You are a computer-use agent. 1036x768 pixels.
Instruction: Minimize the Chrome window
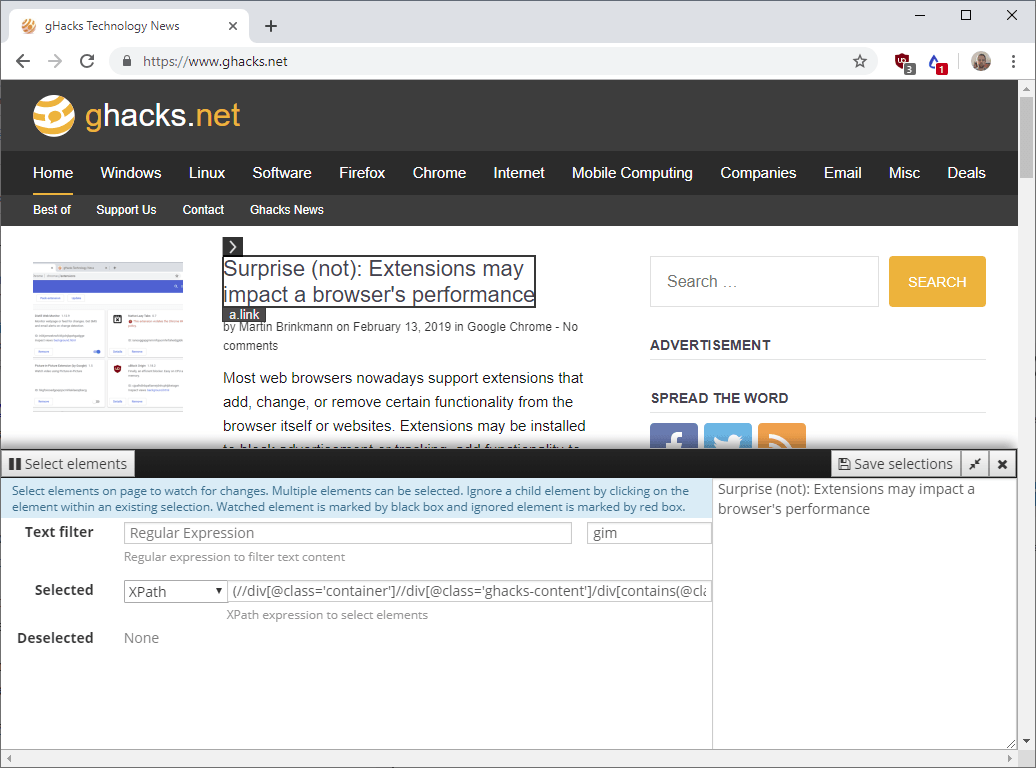click(x=920, y=15)
